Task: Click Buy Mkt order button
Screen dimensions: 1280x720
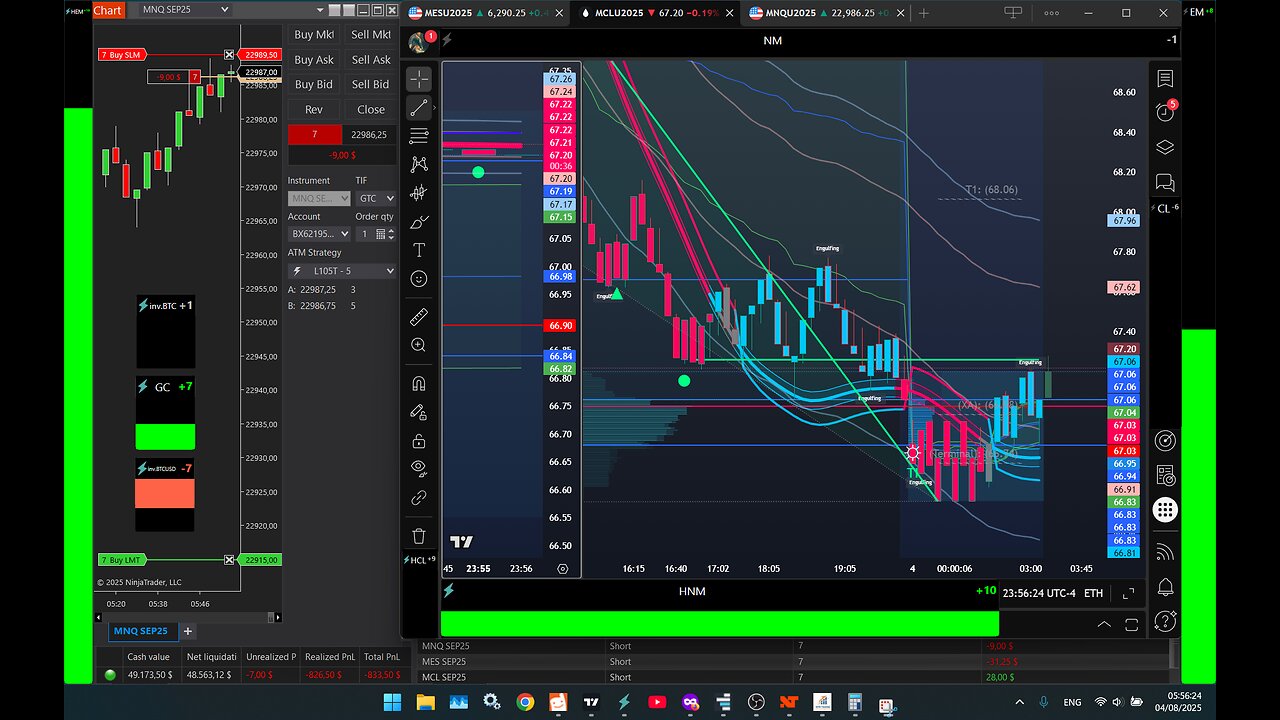Action: click(314, 34)
